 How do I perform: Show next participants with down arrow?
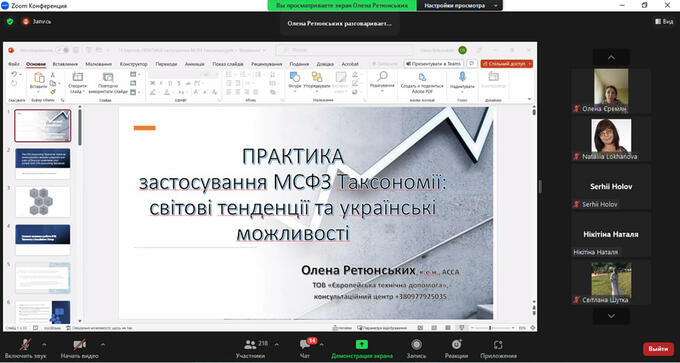(611, 316)
